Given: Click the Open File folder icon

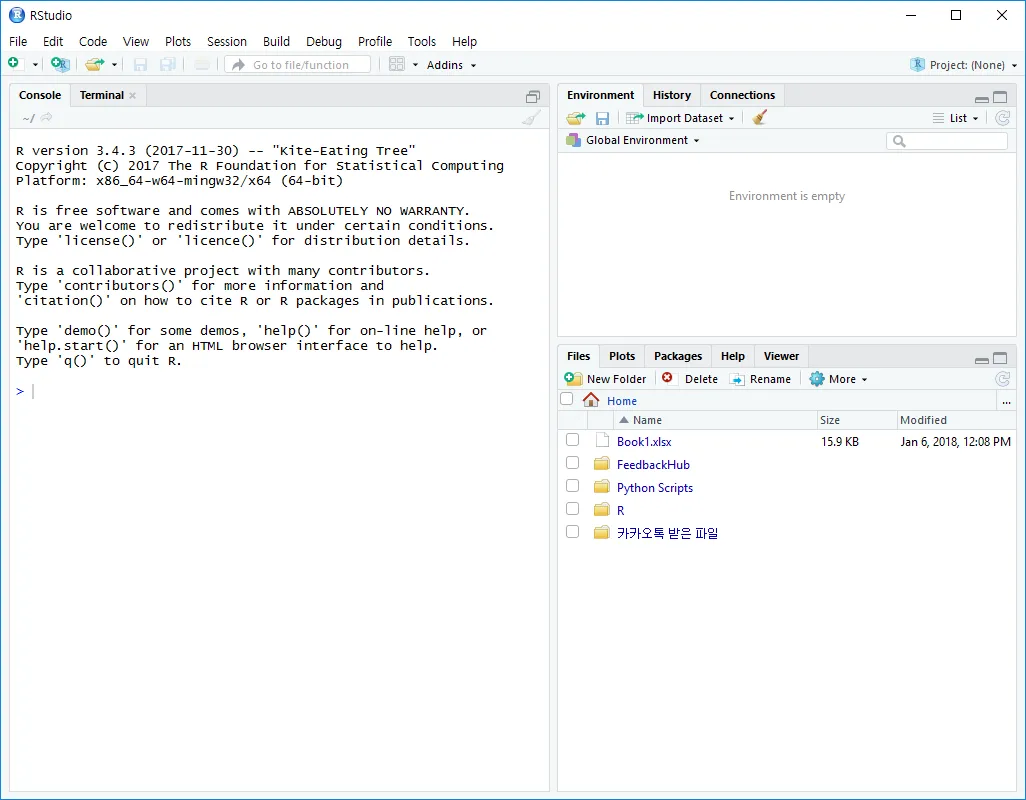Looking at the screenshot, I should (x=95, y=64).
